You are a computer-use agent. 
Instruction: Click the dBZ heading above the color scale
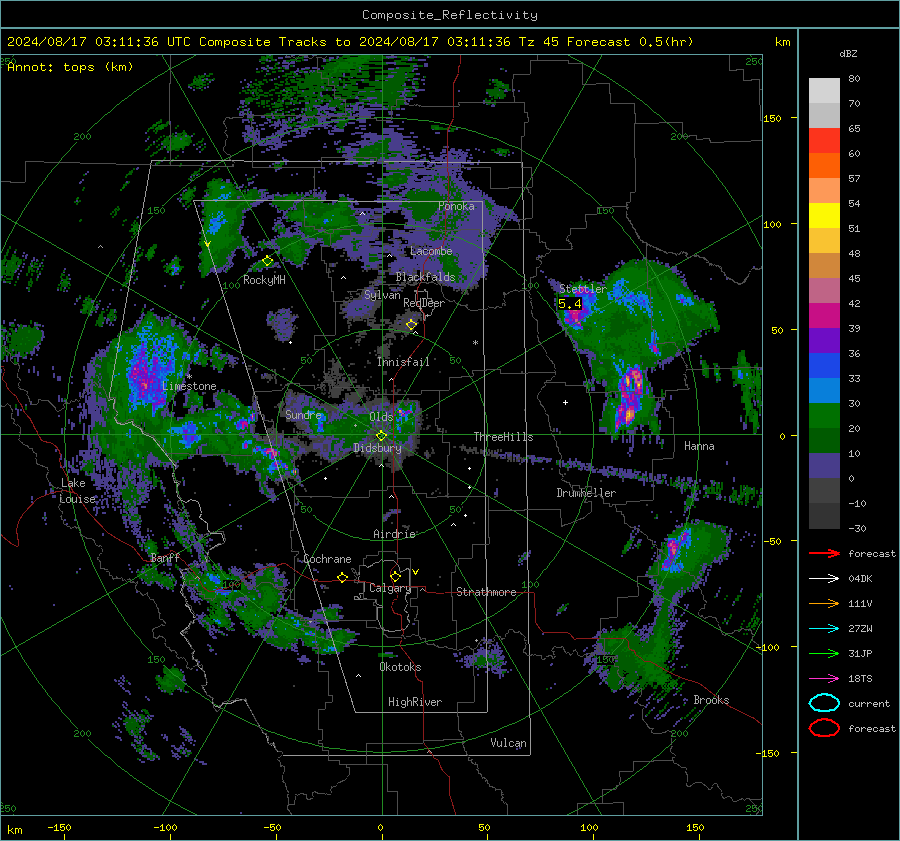(848, 54)
